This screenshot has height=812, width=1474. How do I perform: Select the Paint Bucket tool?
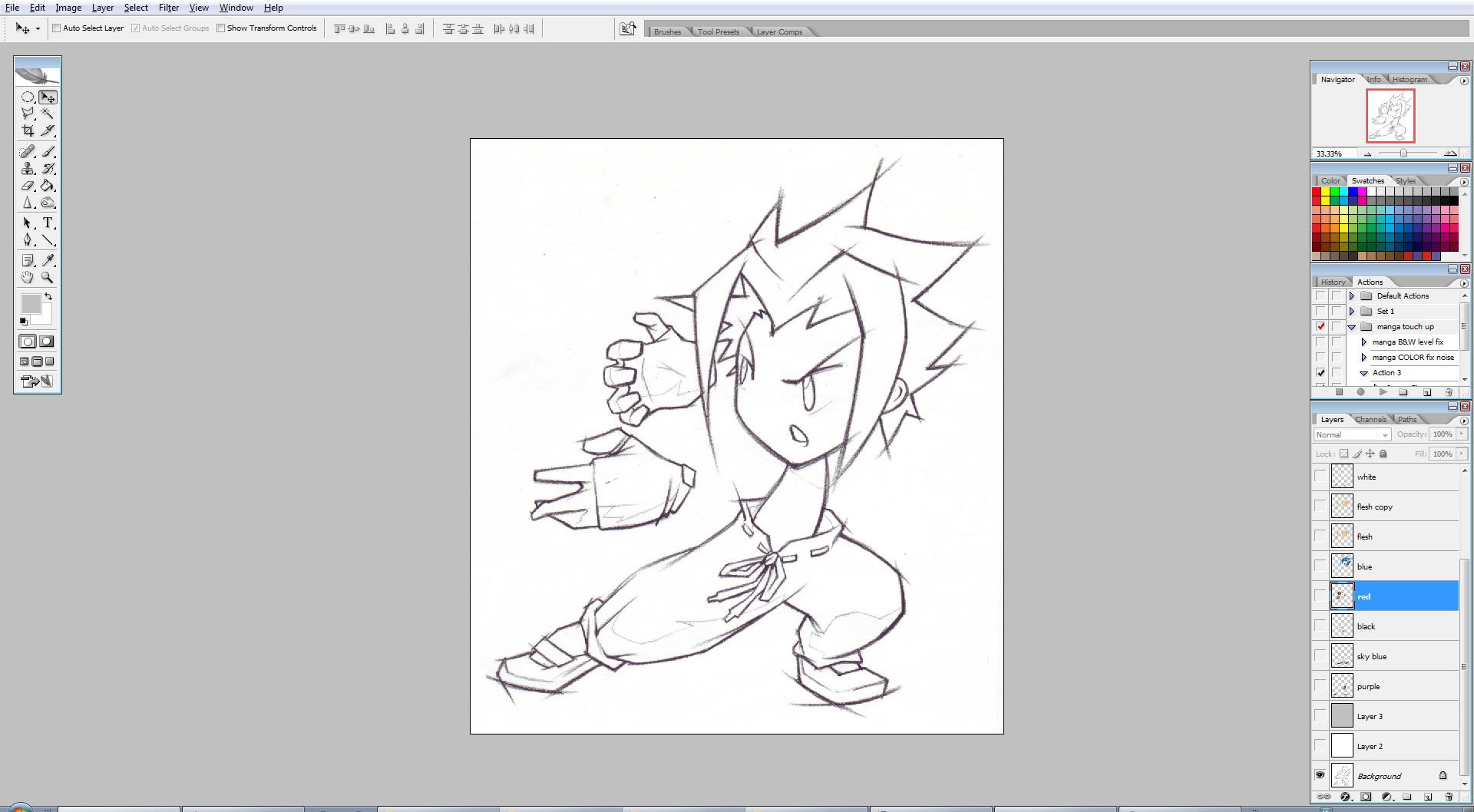(x=48, y=186)
